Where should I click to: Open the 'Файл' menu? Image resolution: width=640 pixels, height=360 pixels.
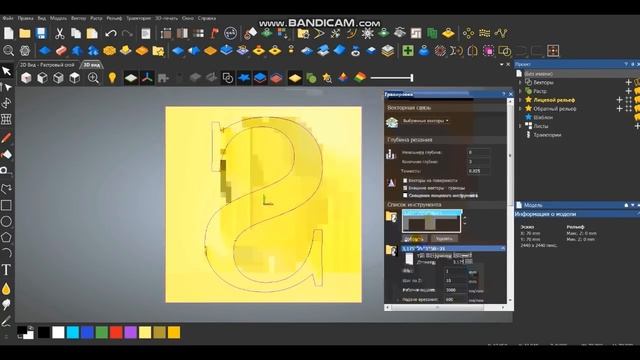8,18
